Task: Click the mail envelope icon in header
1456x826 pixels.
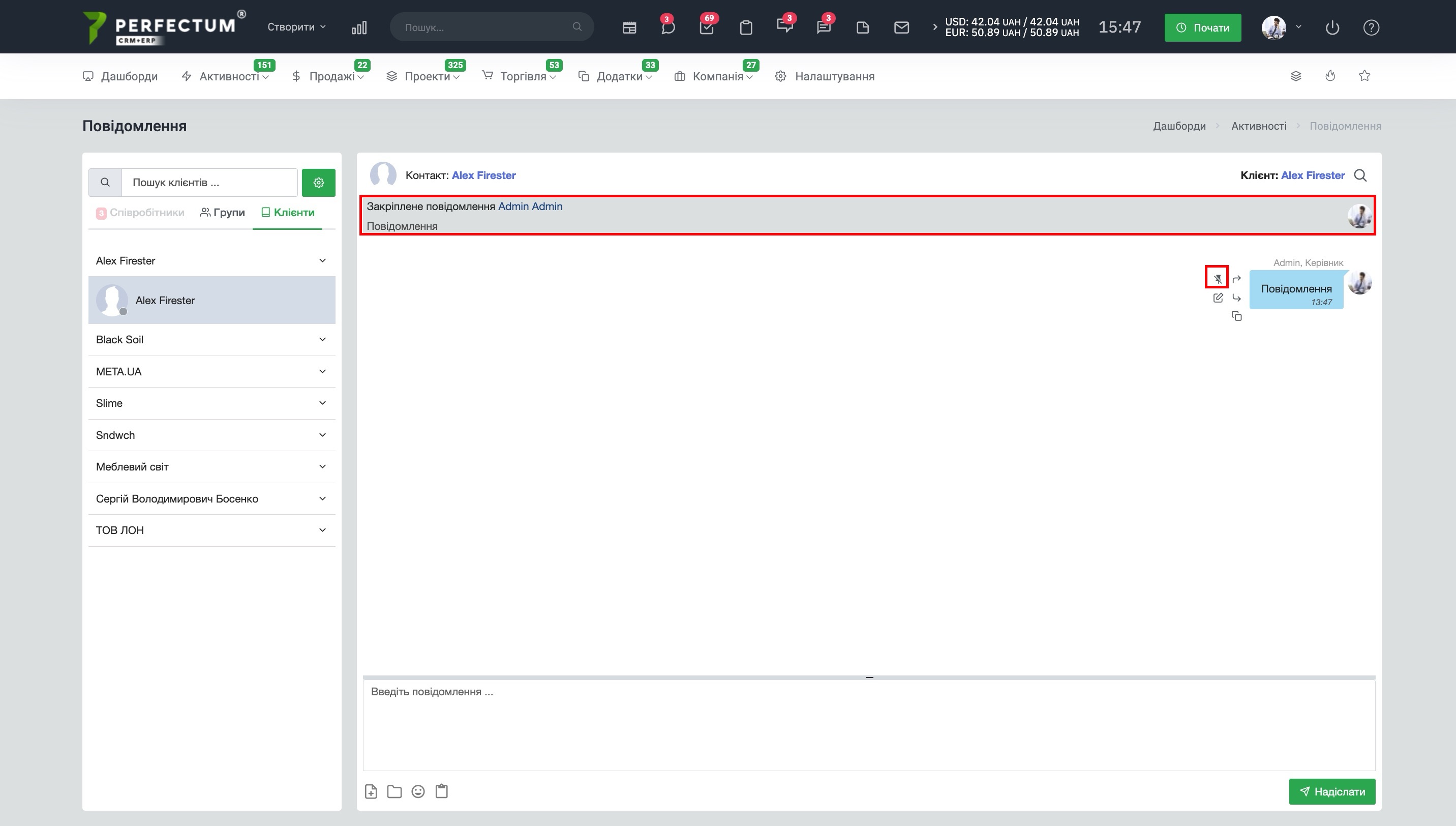Action: coord(901,27)
